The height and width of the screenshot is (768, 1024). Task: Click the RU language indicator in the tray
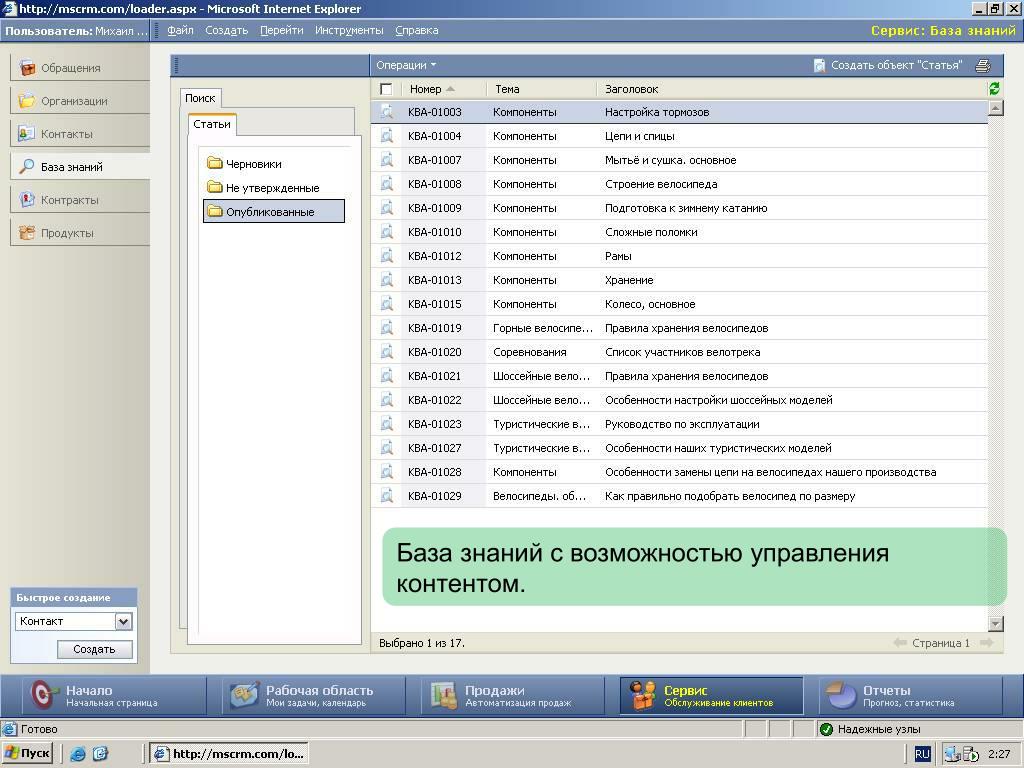coord(922,754)
